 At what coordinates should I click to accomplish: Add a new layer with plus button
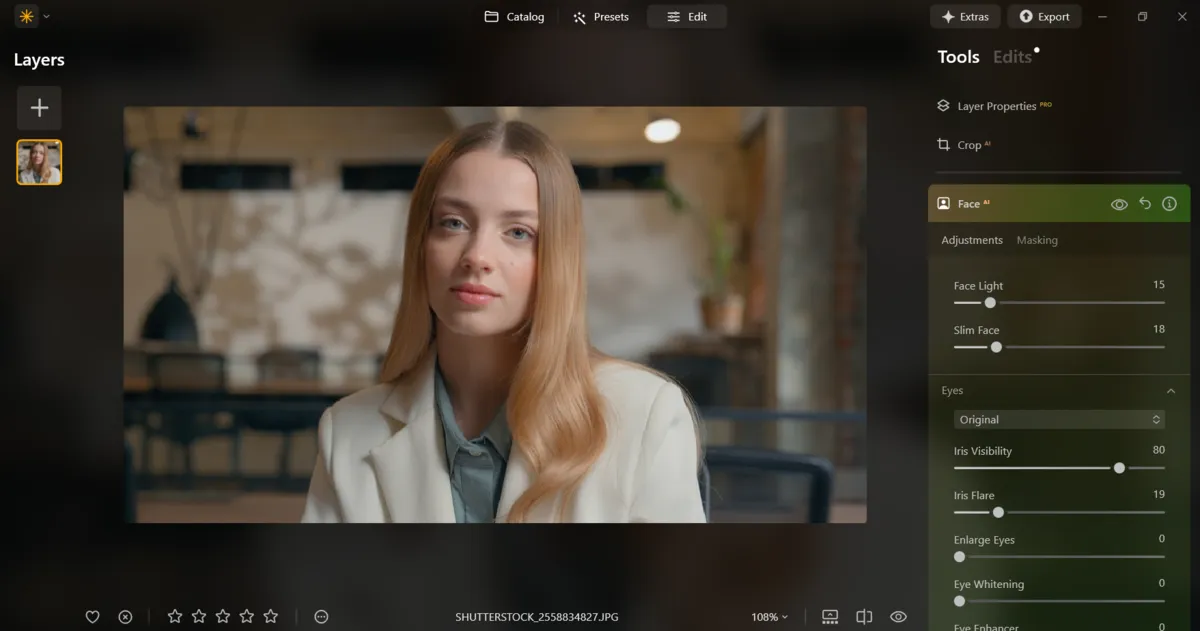[39, 107]
